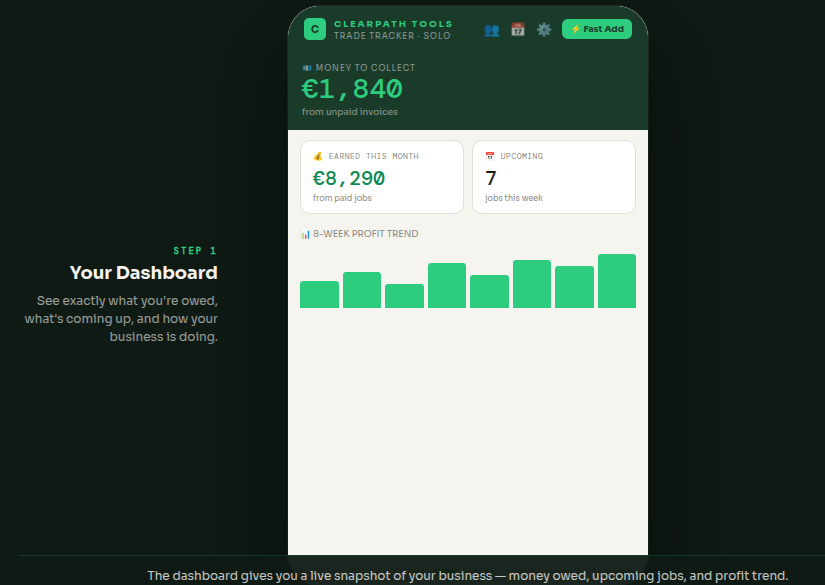Click the 'Your Dashboard' heading

pos(144,273)
